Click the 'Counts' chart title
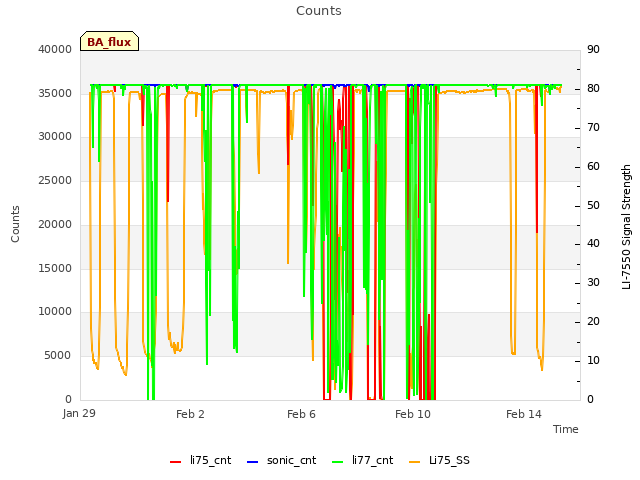This screenshot has height=480, width=640. click(x=319, y=11)
